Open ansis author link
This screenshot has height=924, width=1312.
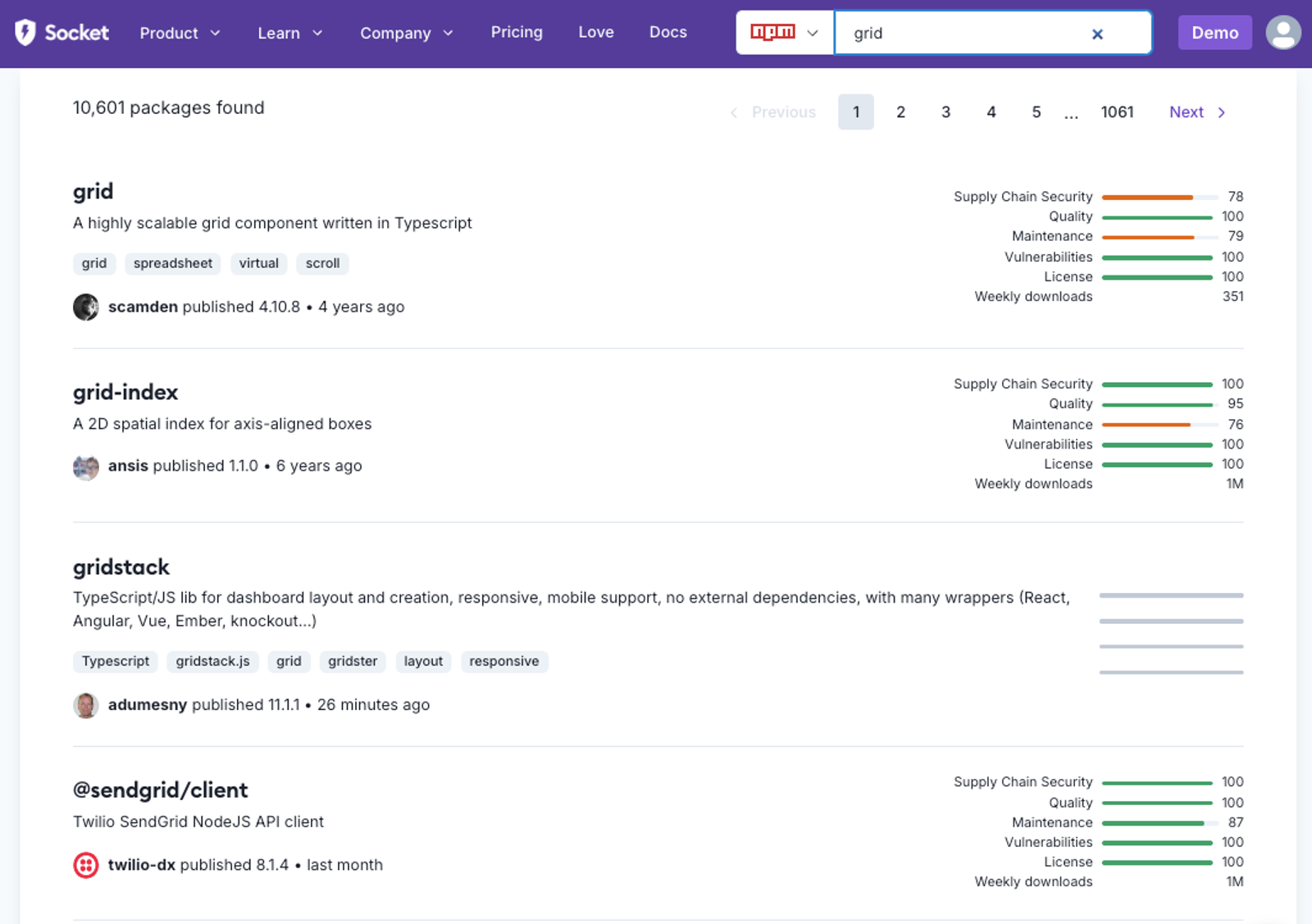128,466
